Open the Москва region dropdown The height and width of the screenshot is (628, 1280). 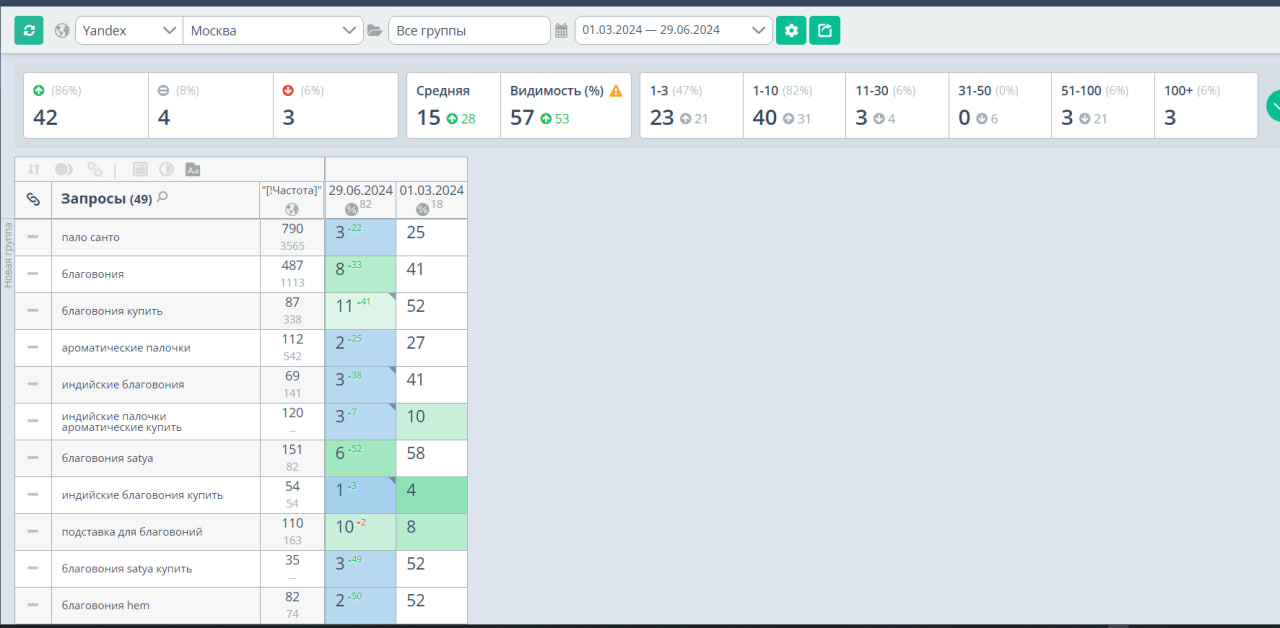tap(273, 30)
